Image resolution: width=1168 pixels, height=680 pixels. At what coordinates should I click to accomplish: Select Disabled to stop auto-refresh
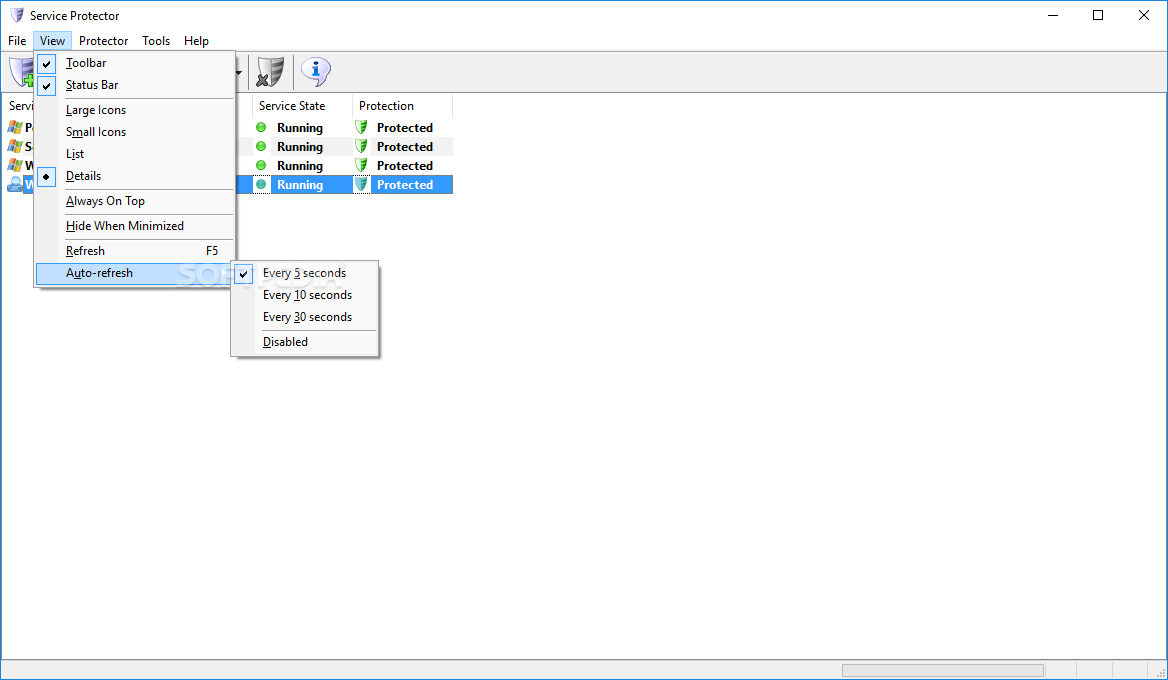(x=305, y=342)
